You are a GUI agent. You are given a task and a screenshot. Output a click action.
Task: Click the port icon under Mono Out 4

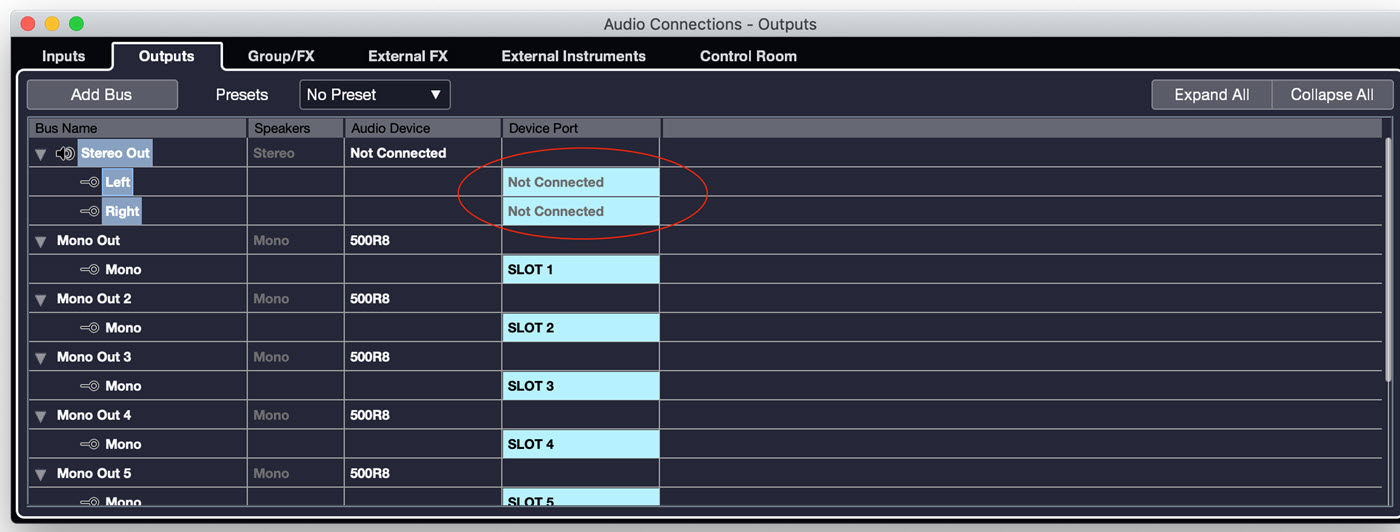tap(89, 444)
